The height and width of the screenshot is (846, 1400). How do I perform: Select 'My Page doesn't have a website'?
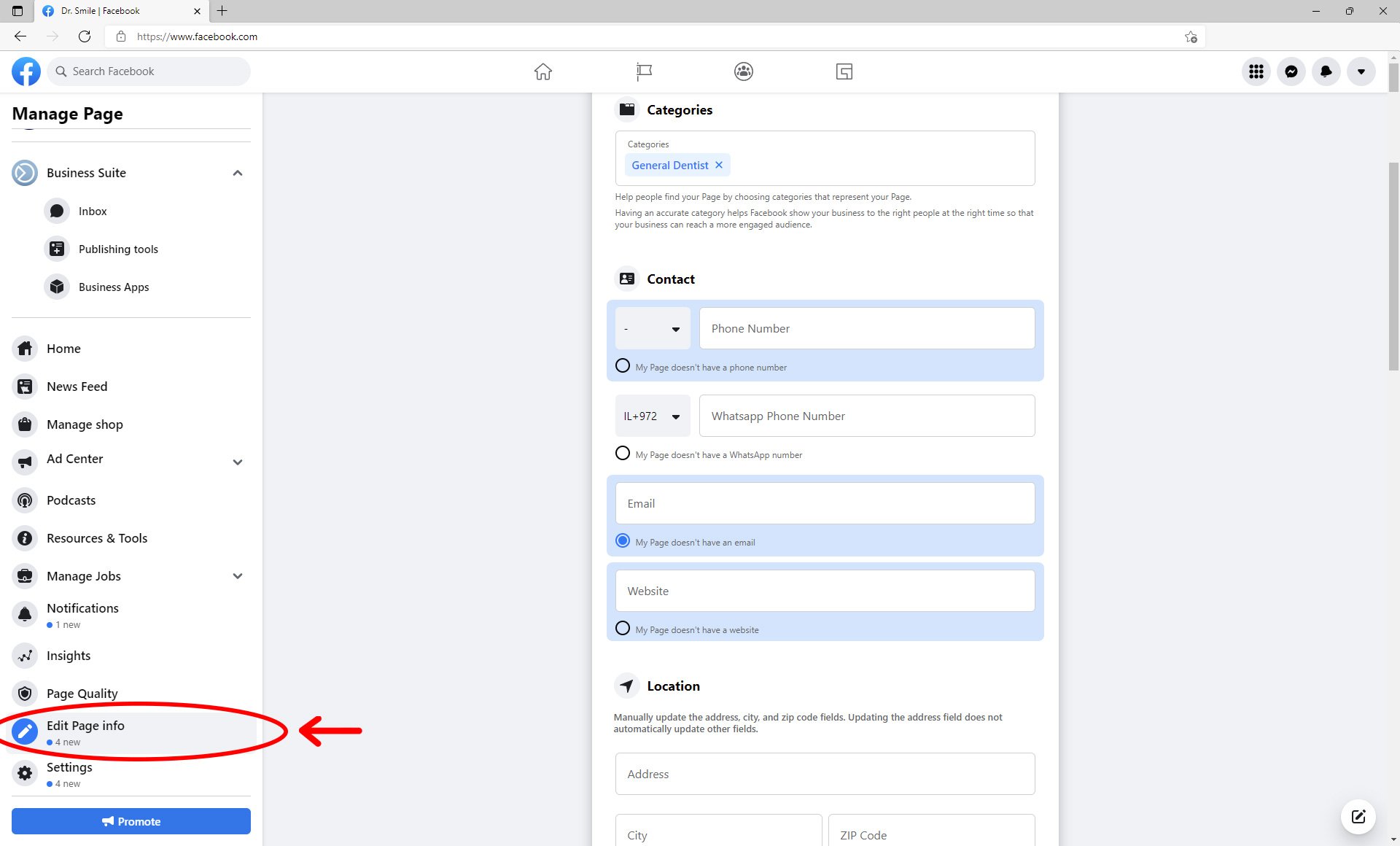(623, 629)
